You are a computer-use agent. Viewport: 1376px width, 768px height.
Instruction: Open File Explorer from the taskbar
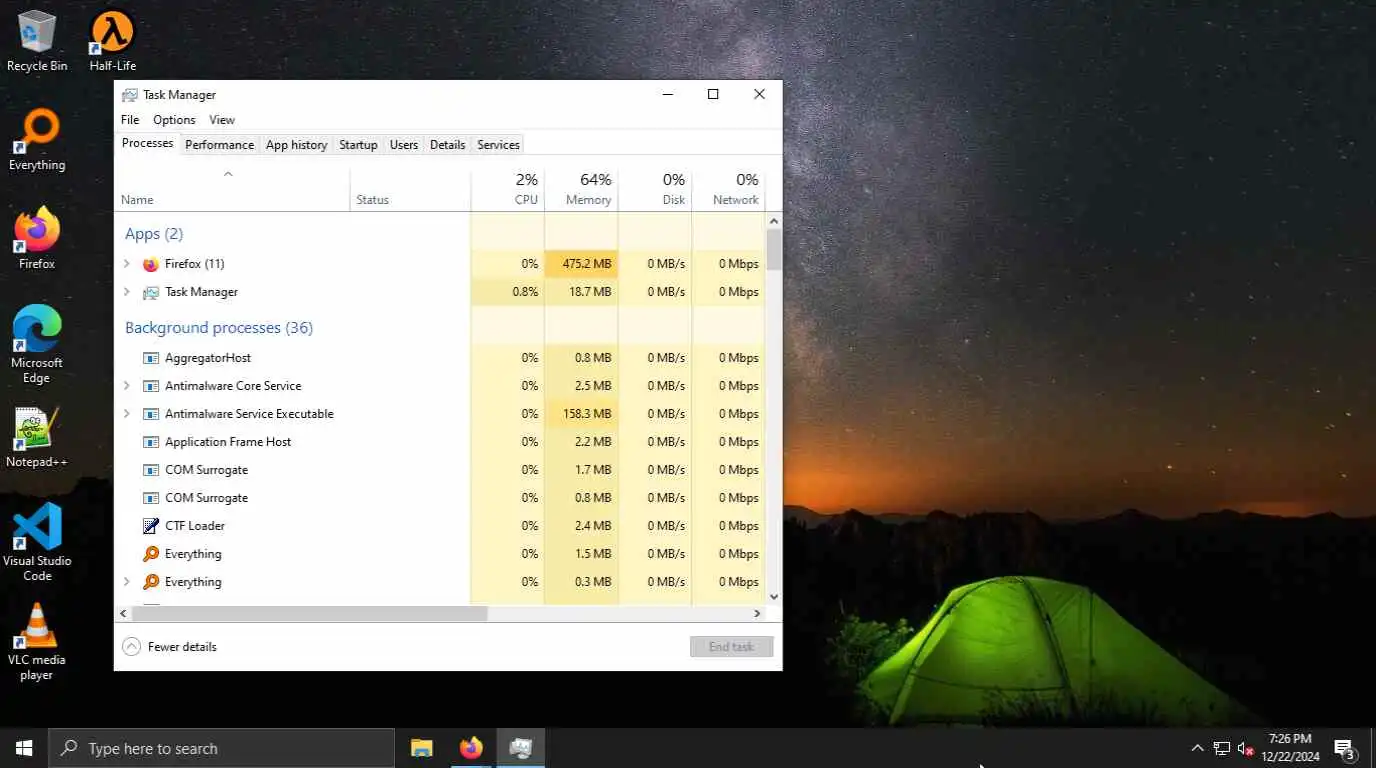[x=422, y=748]
